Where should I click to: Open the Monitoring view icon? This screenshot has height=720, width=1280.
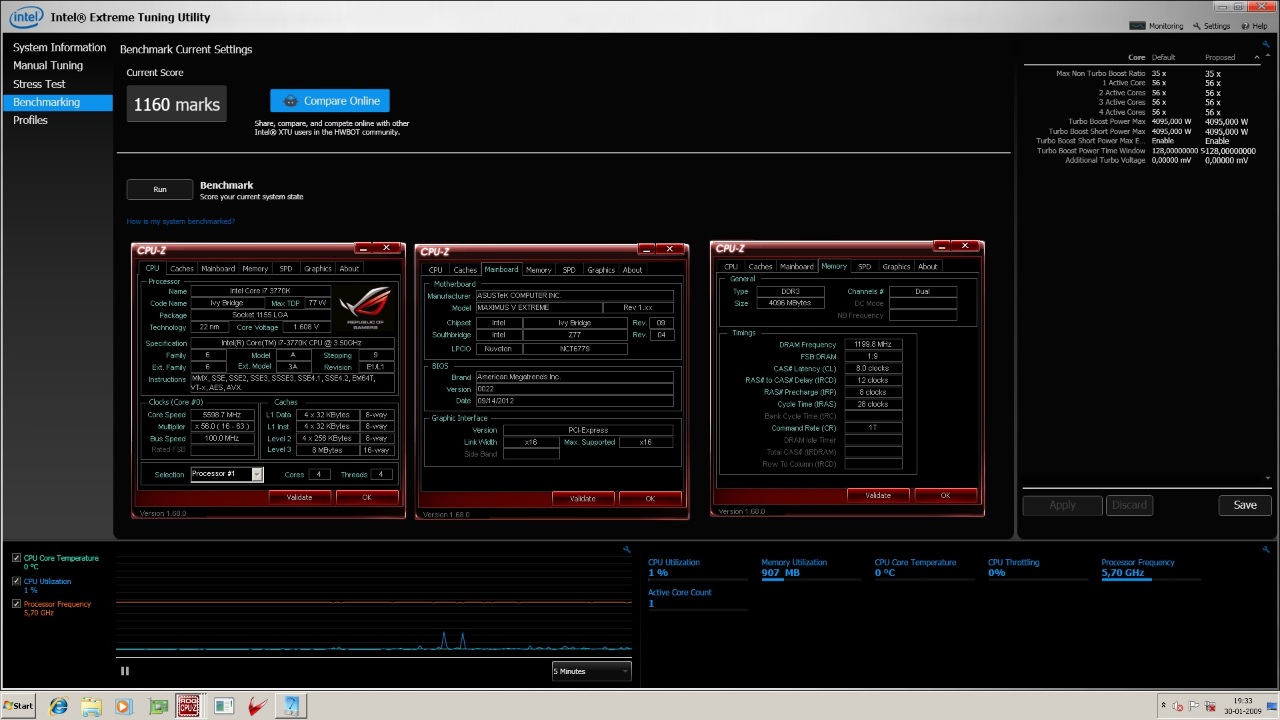[x=1138, y=26]
